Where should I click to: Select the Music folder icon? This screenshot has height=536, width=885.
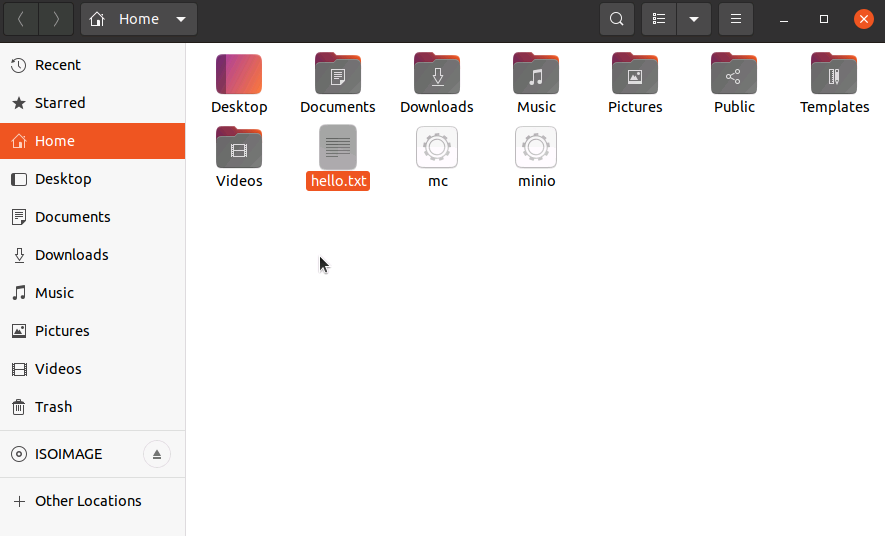[536, 75]
